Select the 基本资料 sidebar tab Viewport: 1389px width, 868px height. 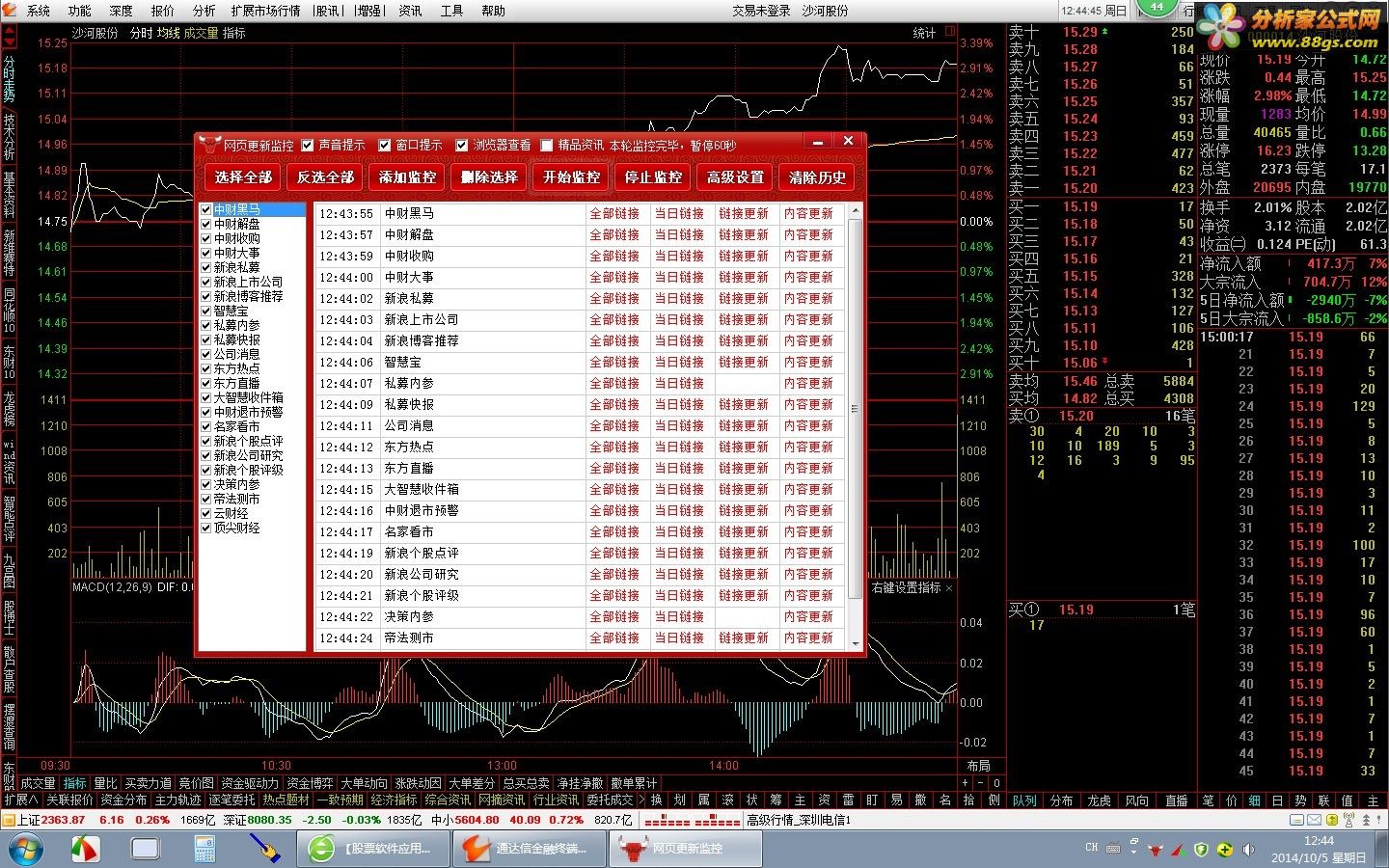pyautogui.click(x=9, y=194)
